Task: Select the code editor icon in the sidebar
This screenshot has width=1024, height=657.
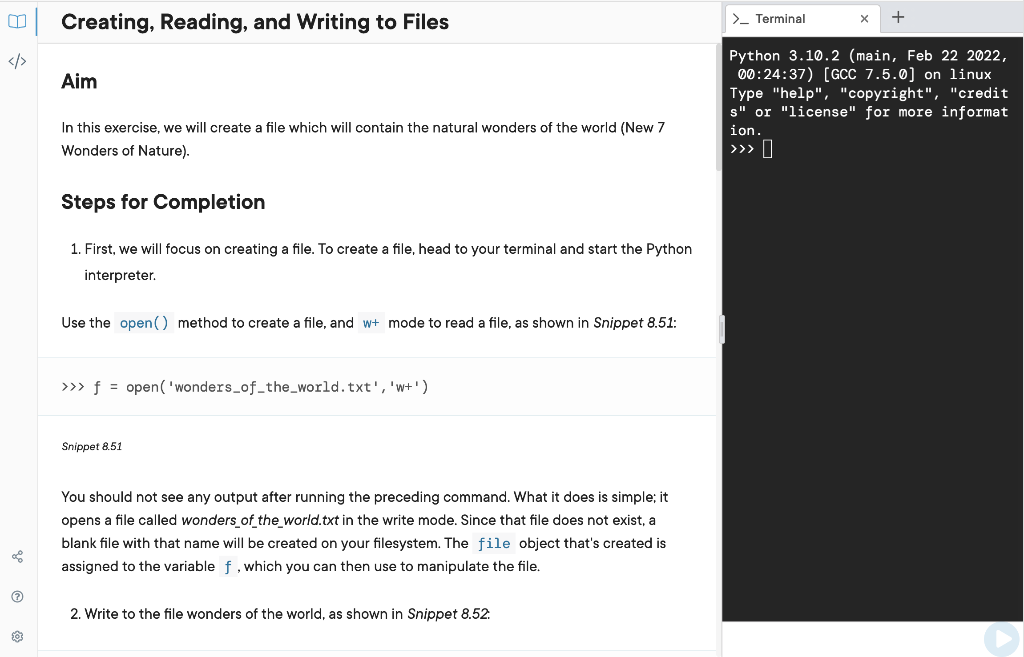Action: [x=17, y=61]
